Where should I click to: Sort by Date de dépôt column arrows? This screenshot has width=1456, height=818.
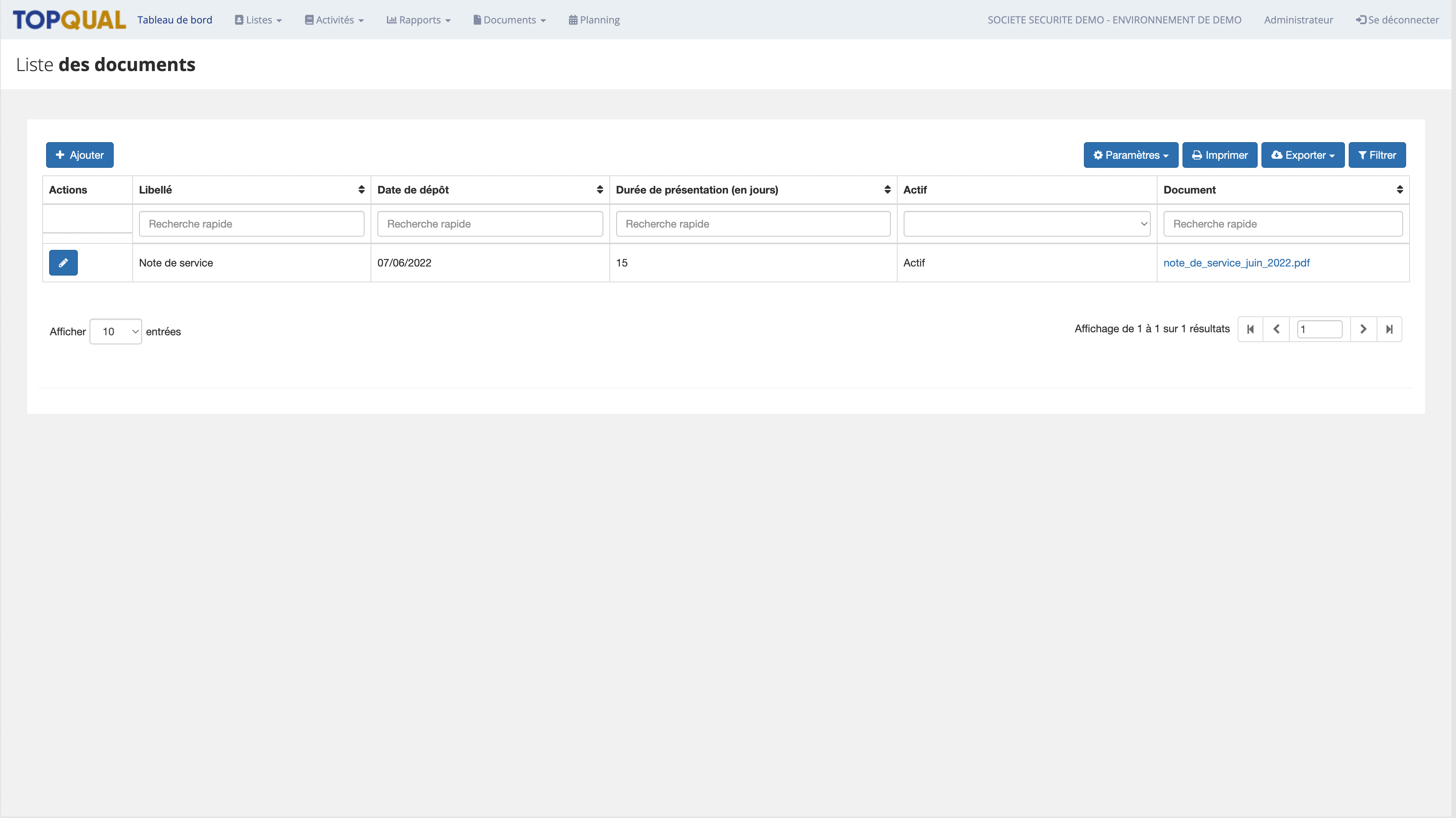click(x=600, y=190)
